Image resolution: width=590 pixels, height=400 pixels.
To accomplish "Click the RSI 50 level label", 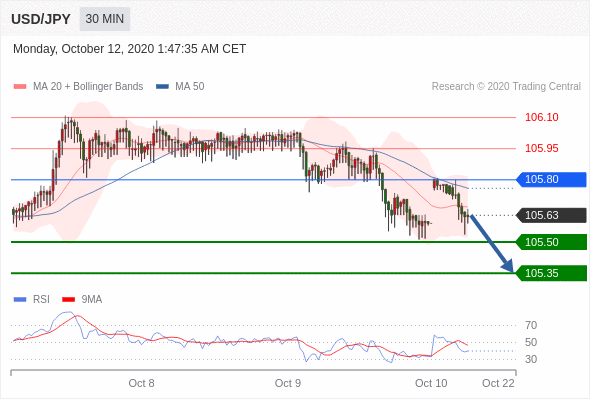I will coord(531,342).
